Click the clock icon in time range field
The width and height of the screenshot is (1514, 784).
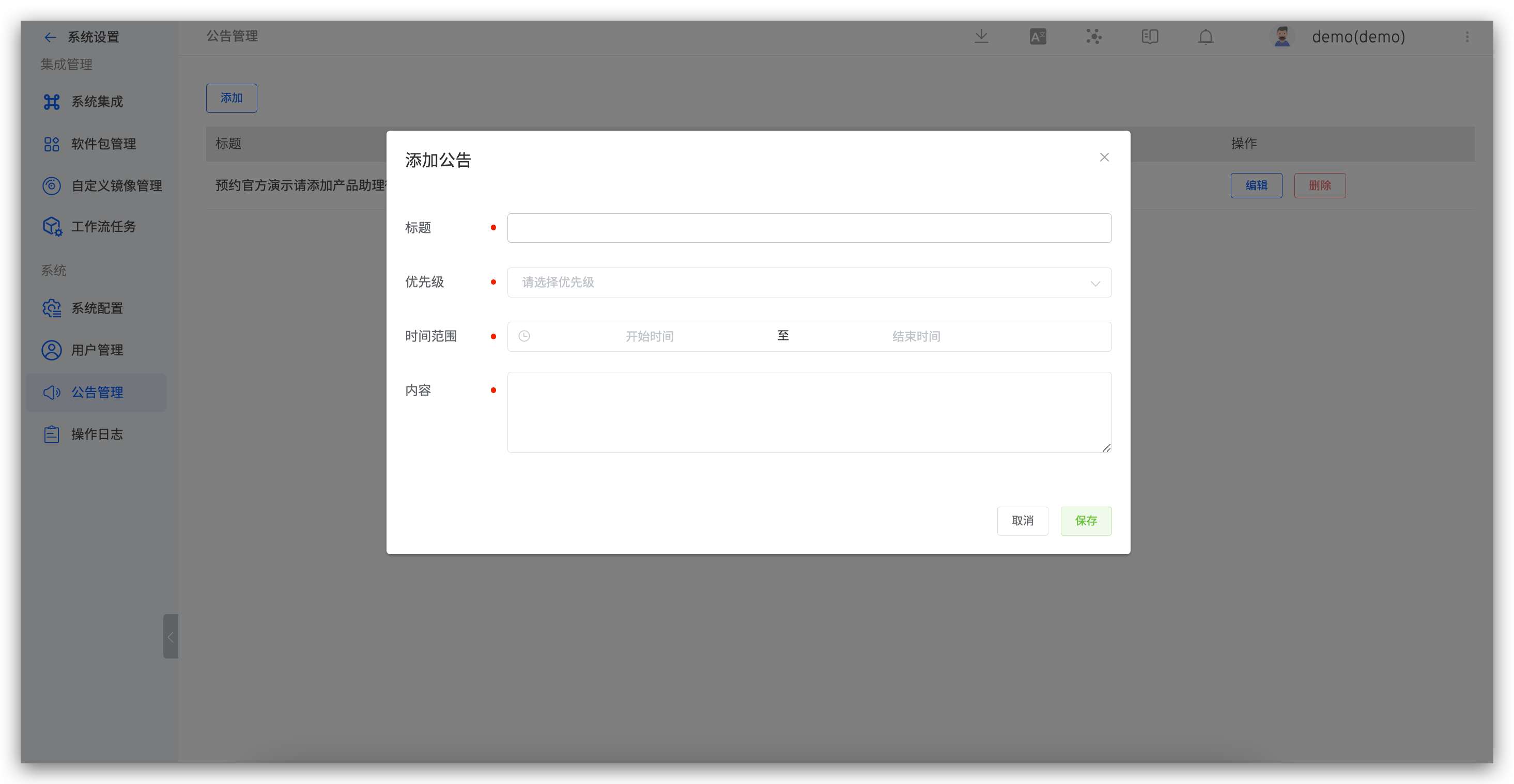[x=524, y=336]
